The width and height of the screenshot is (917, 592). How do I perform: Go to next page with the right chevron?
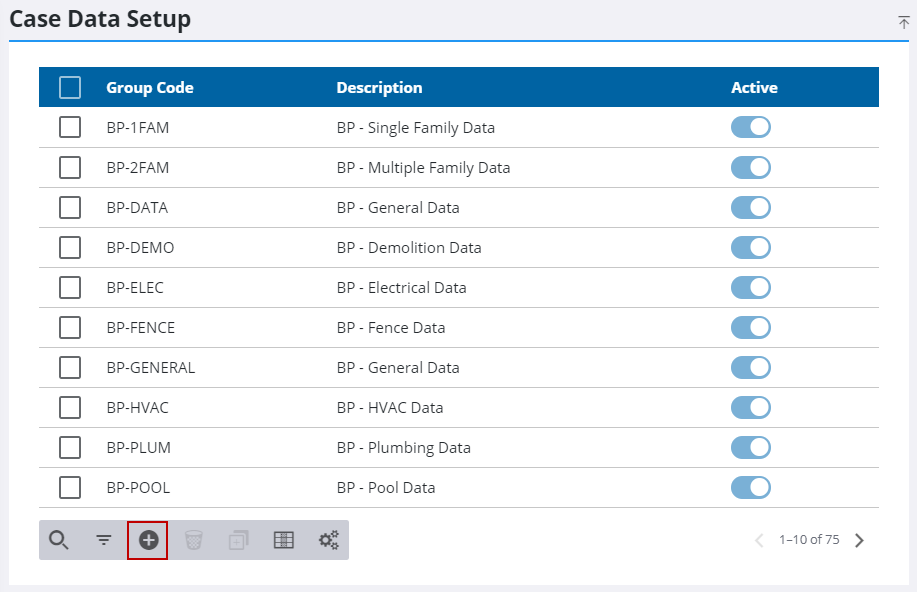(x=859, y=540)
